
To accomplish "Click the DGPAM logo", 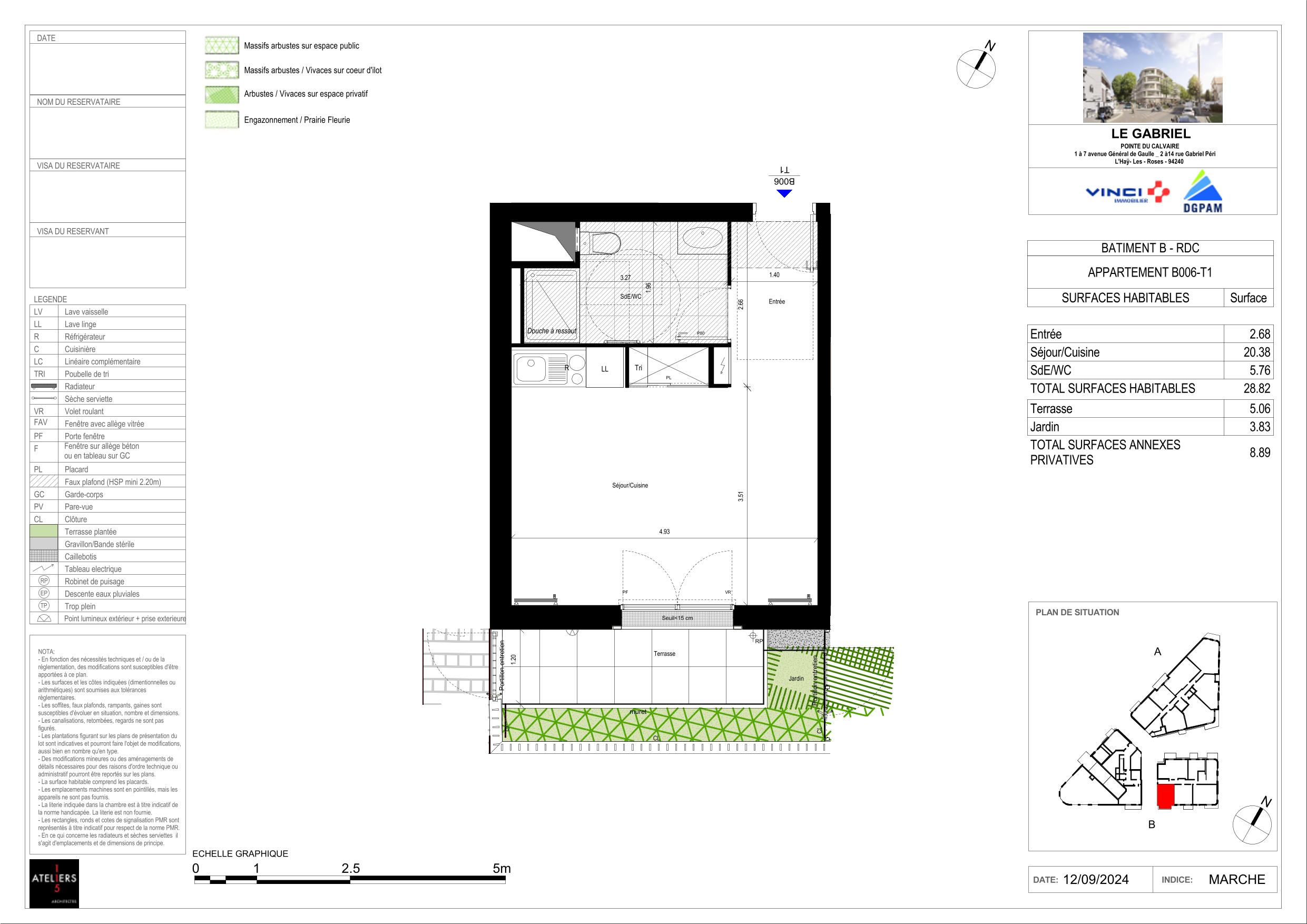I will [1202, 191].
